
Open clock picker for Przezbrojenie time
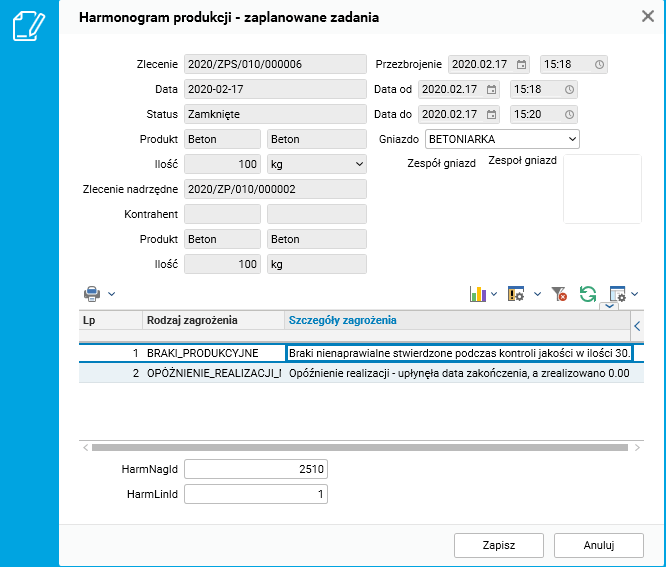pos(599,65)
